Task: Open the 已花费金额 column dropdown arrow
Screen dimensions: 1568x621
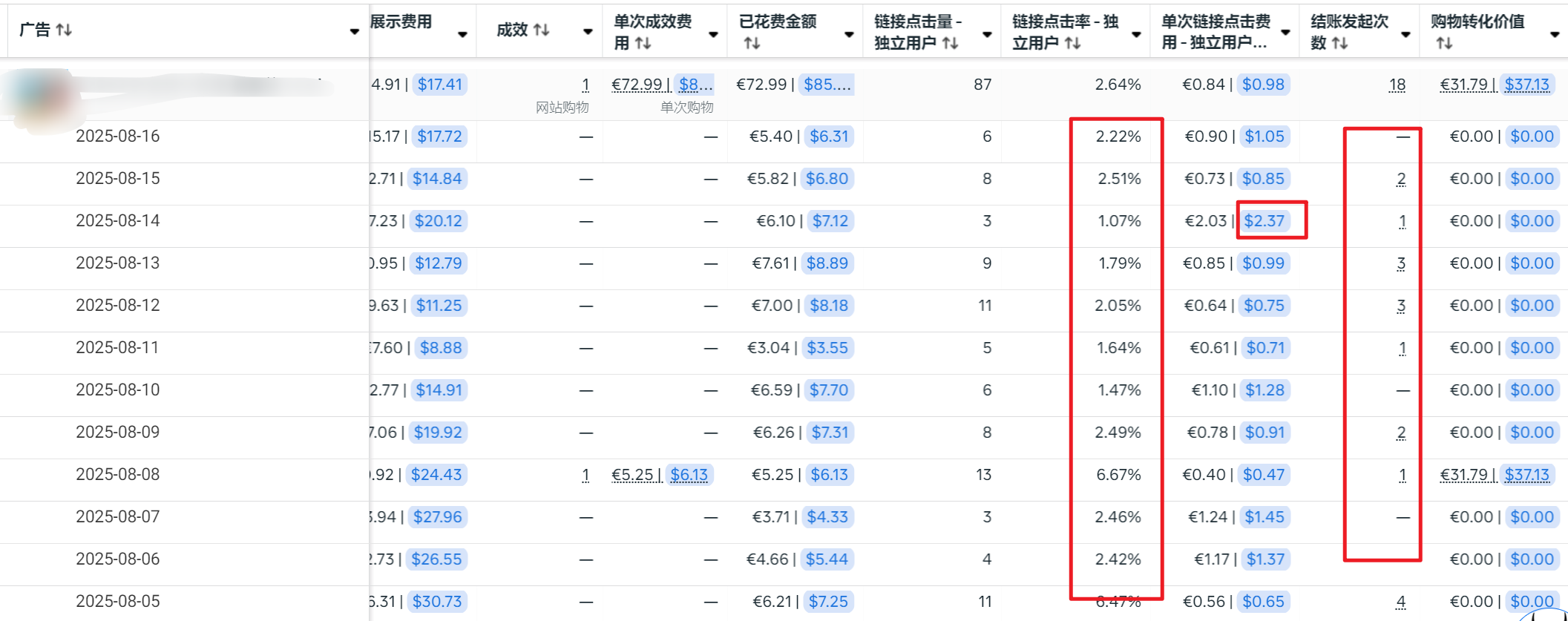Action: click(x=849, y=34)
